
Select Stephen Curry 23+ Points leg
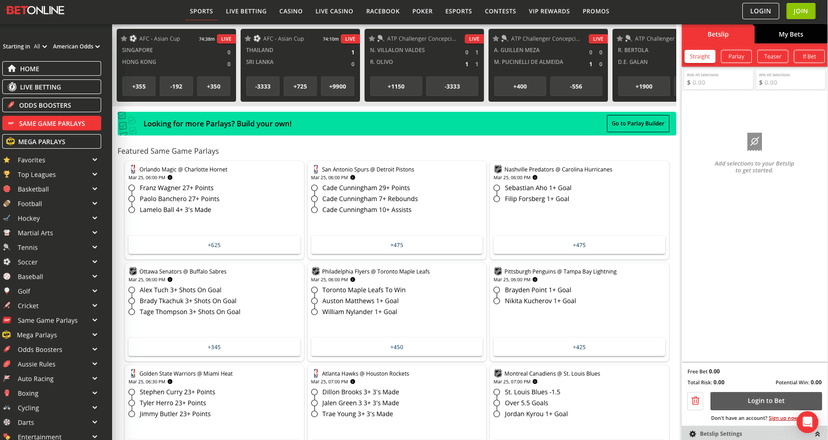(131, 392)
